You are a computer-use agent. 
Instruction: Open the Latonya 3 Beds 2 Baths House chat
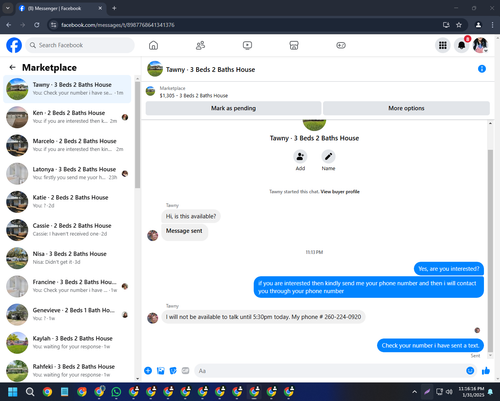click(68, 173)
